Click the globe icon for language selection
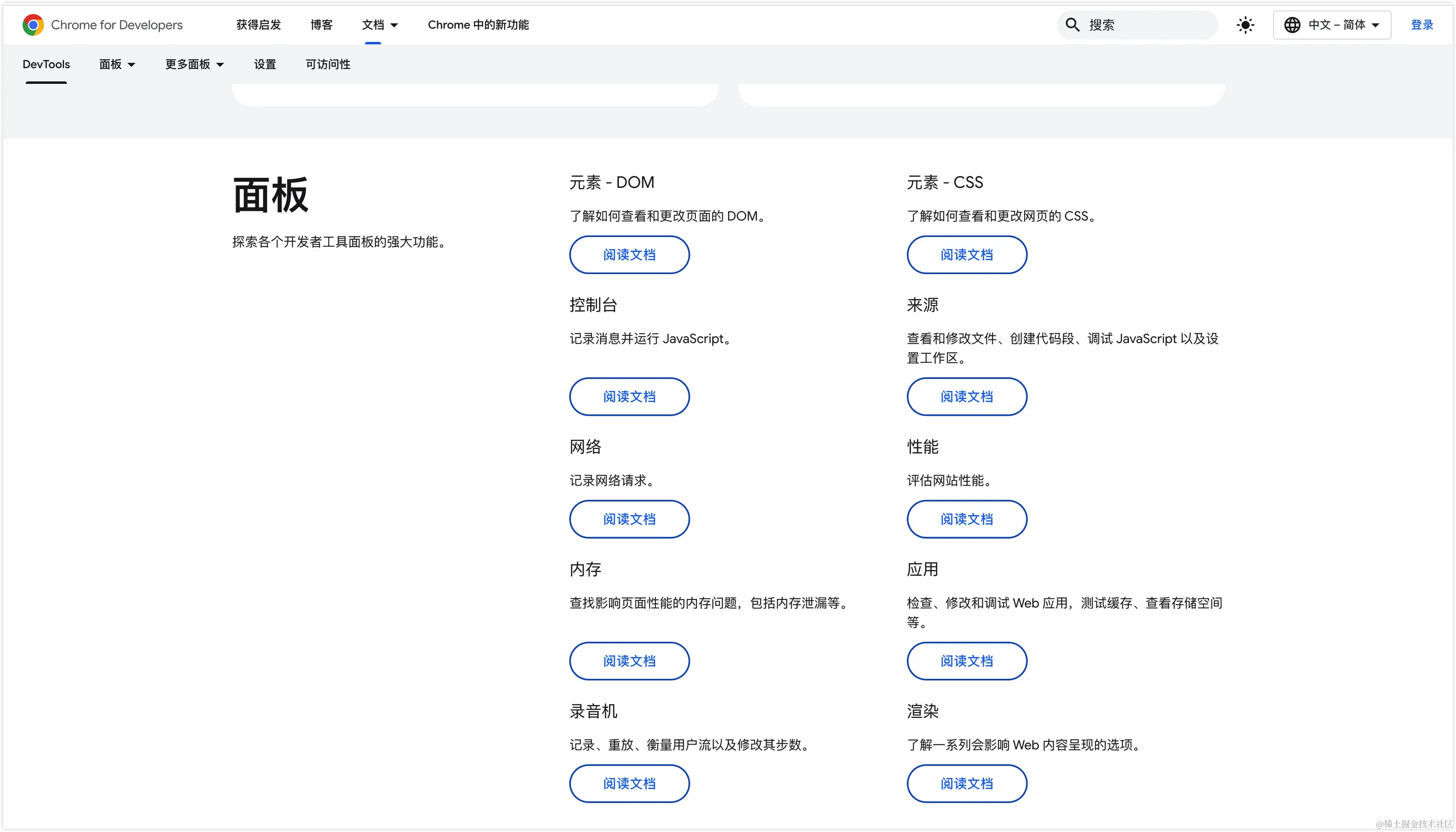This screenshot has width=1456, height=832. click(1293, 25)
